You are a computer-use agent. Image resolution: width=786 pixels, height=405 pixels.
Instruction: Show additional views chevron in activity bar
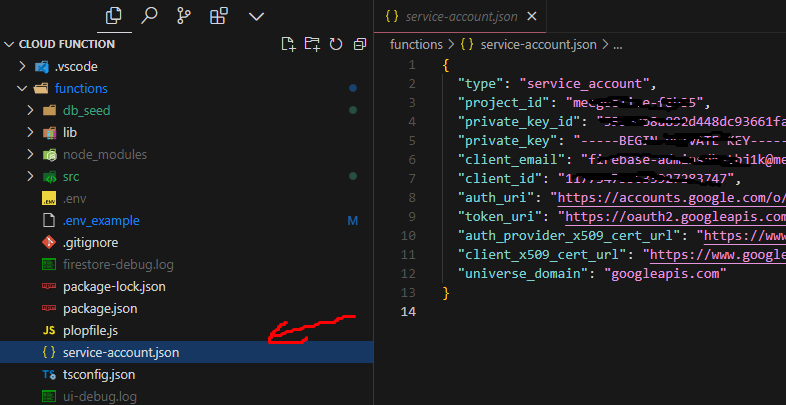click(x=255, y=16)
